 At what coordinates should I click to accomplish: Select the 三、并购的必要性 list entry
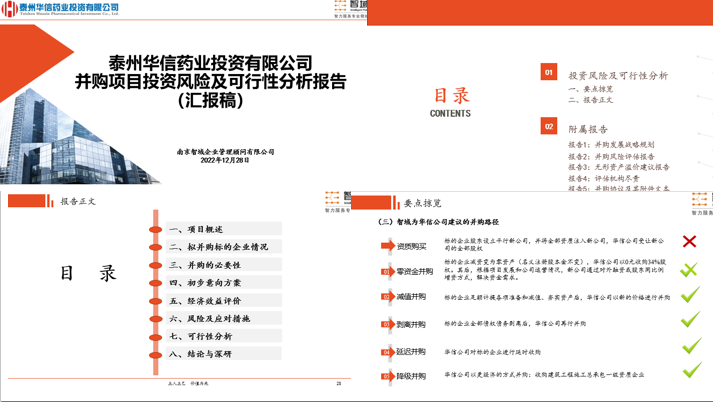click(224, 265)
